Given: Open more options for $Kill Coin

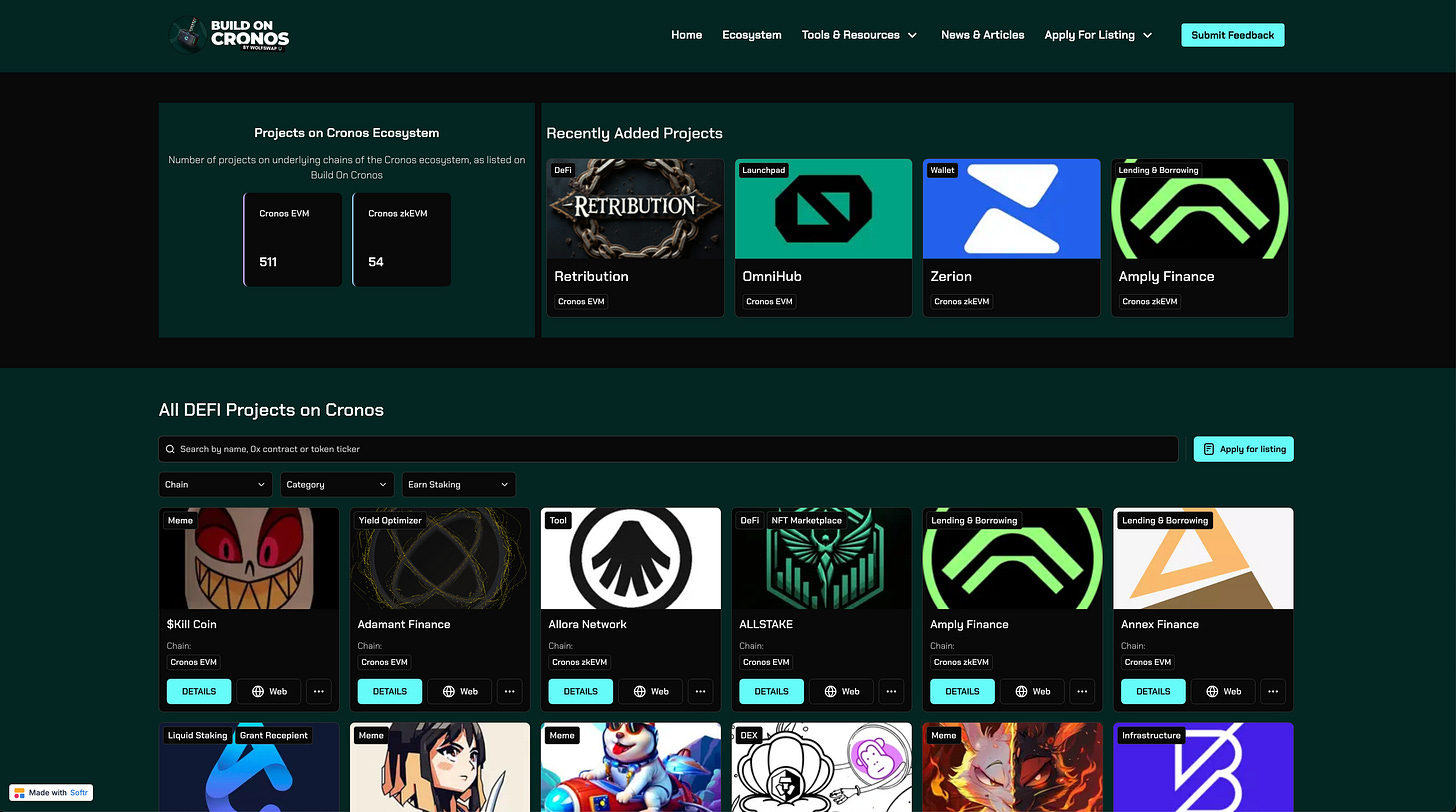Looking at the screenshot, I should pos(318,691).
